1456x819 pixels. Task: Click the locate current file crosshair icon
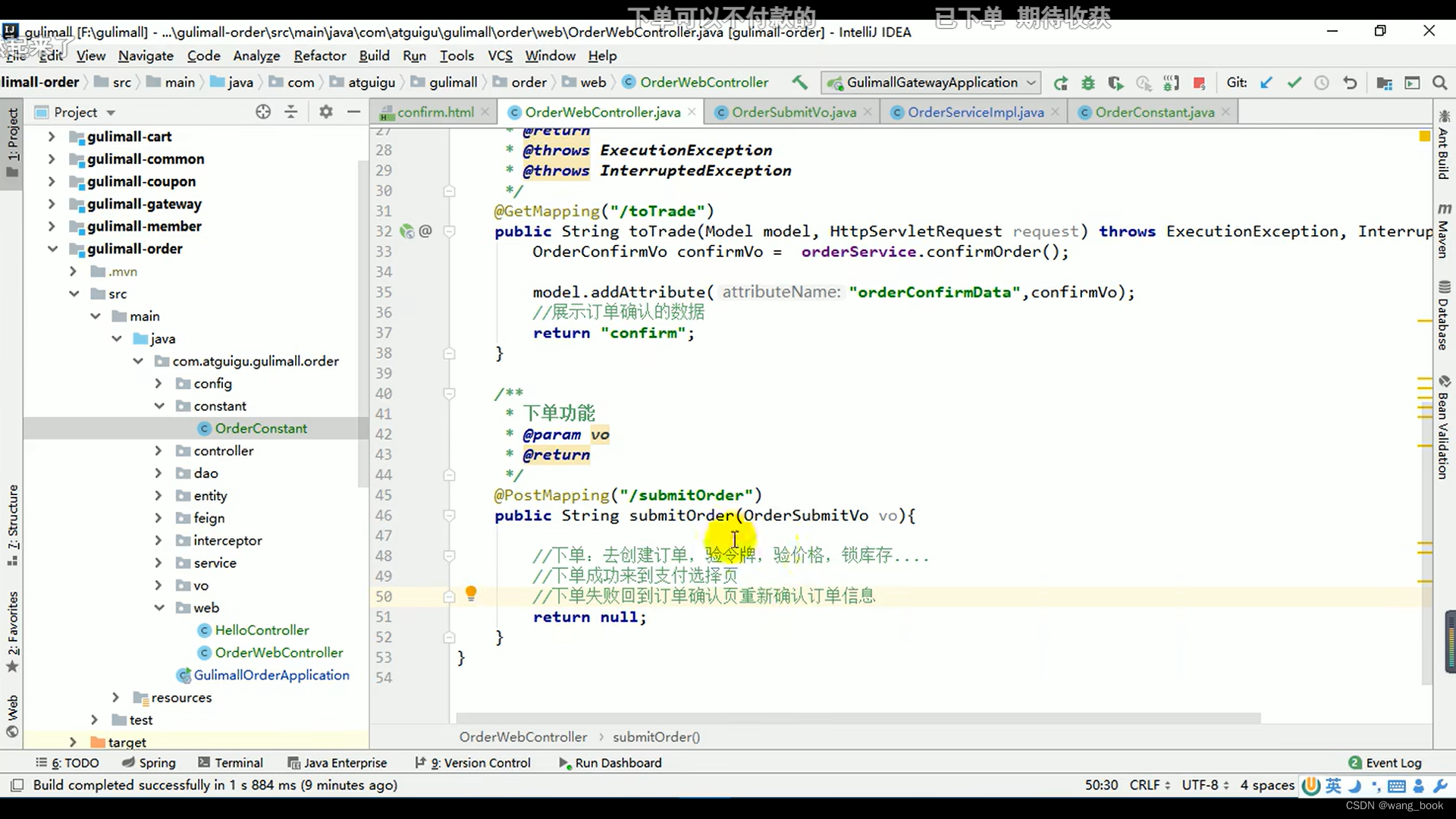pyautogui.click(x=263, y=112)
